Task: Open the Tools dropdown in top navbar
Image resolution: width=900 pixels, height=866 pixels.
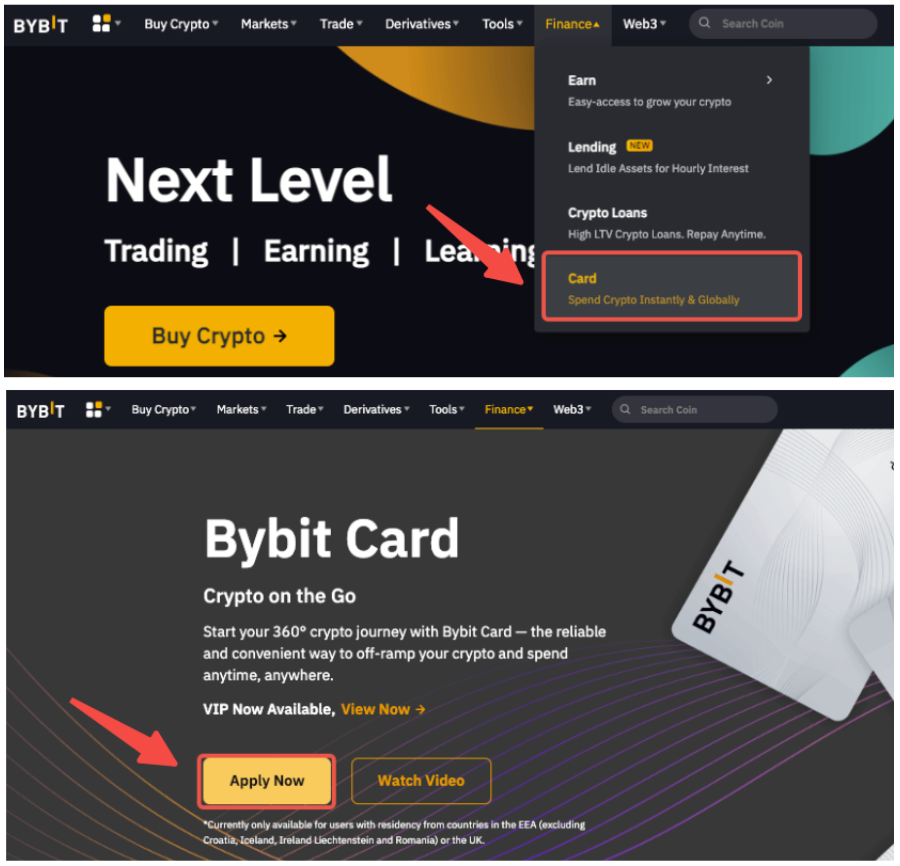Action: [x=502, y=24]
